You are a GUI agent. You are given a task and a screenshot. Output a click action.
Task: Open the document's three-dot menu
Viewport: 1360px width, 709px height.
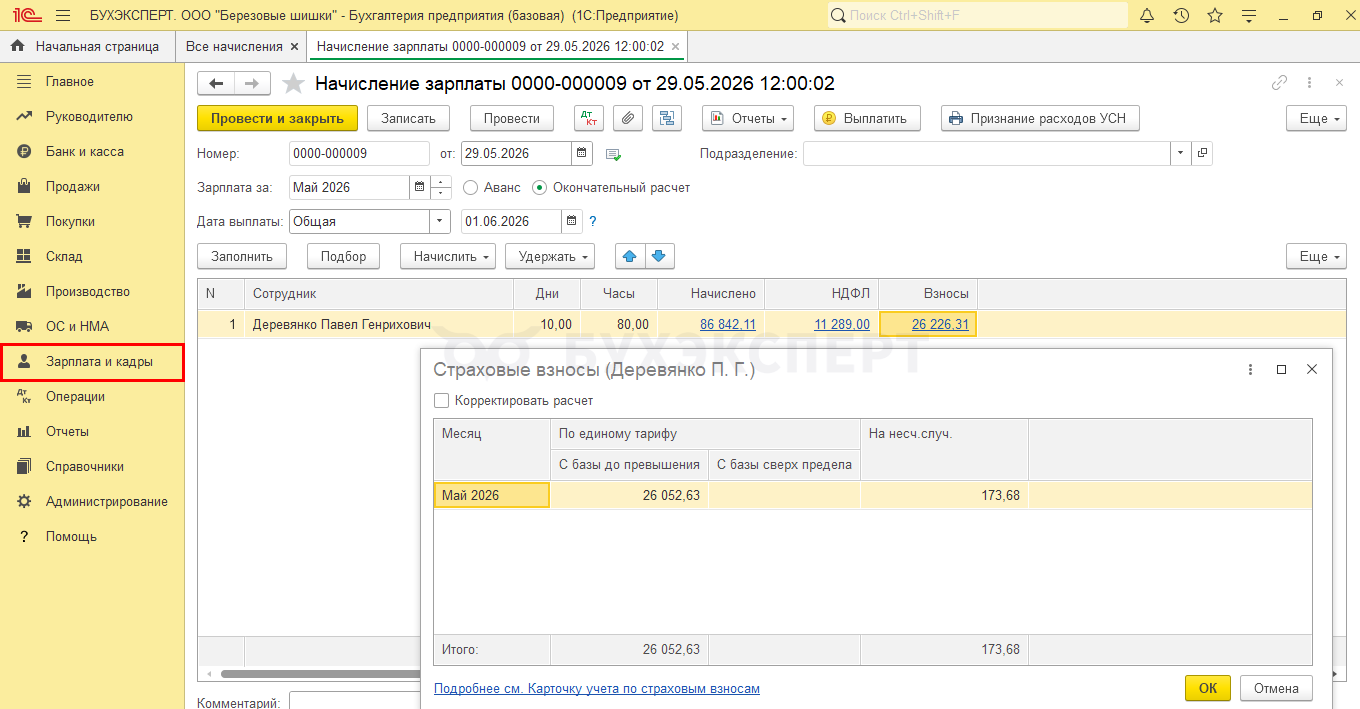click(x=1310, y=84)
